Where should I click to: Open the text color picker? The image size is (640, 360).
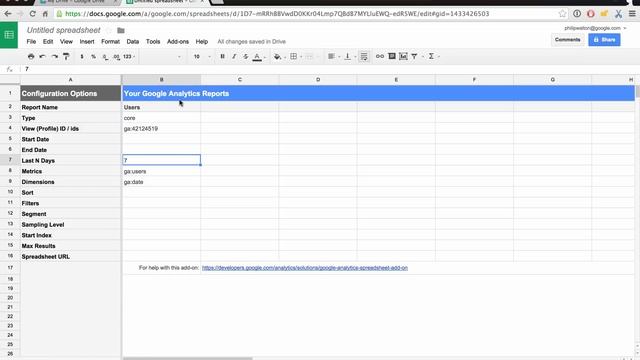[x=258, y=57]
